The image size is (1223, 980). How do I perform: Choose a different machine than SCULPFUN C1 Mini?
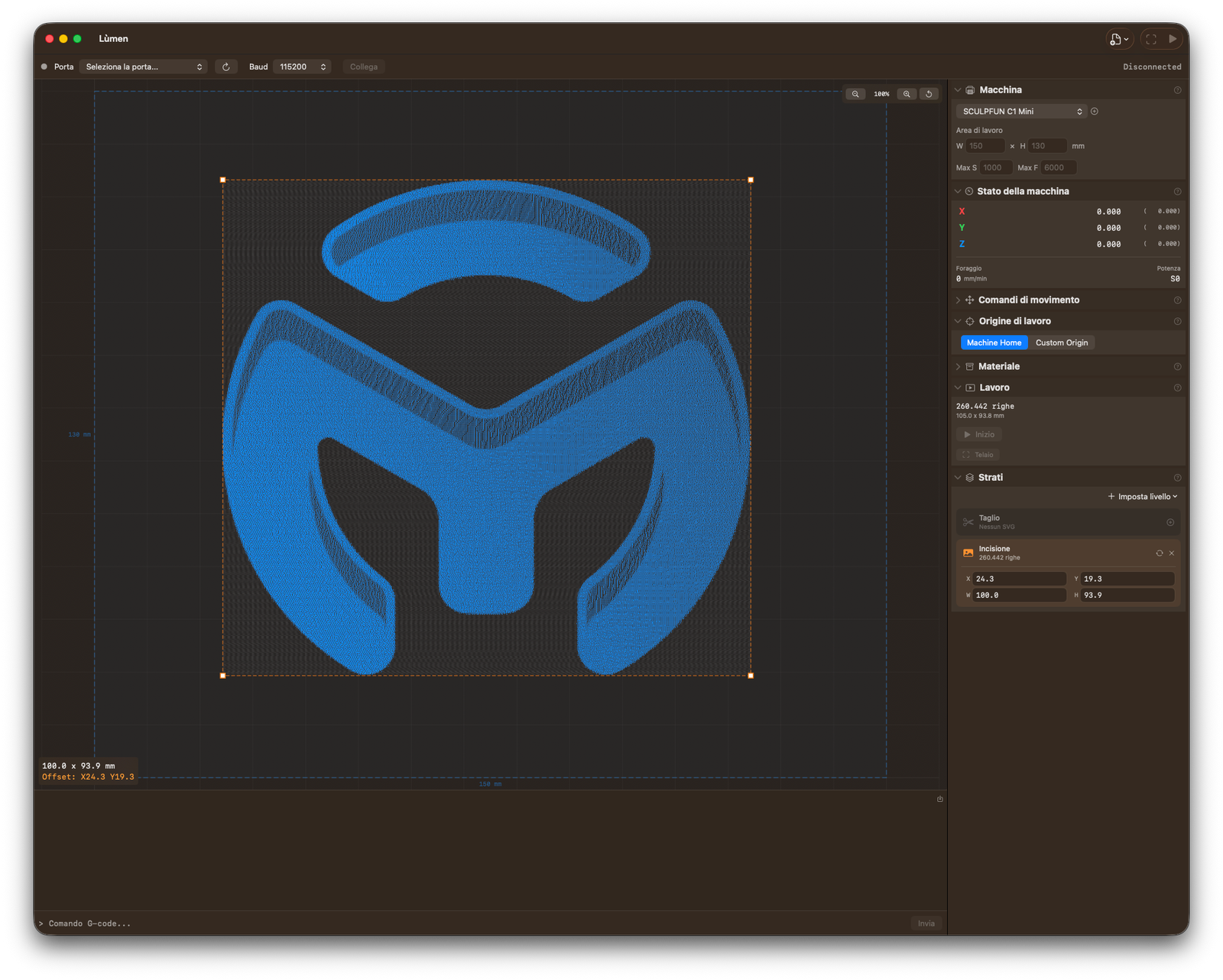1021,112
